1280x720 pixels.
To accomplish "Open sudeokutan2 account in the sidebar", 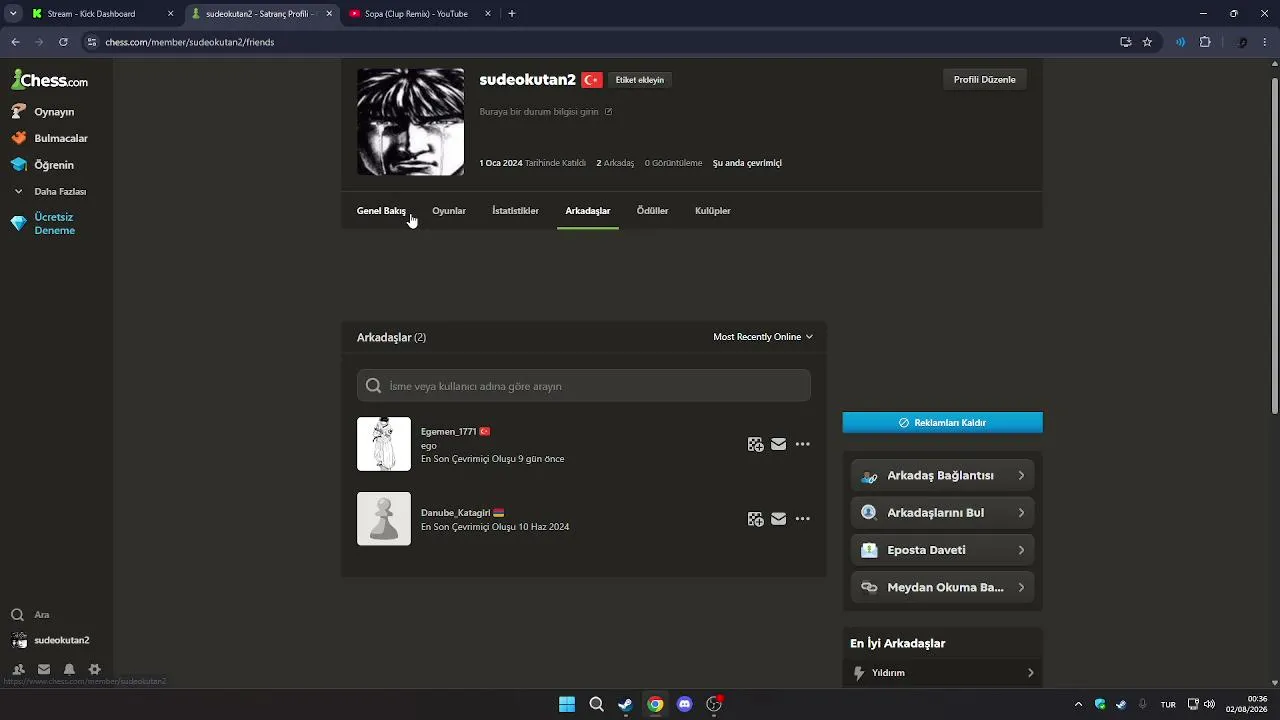I will point(61,640).
